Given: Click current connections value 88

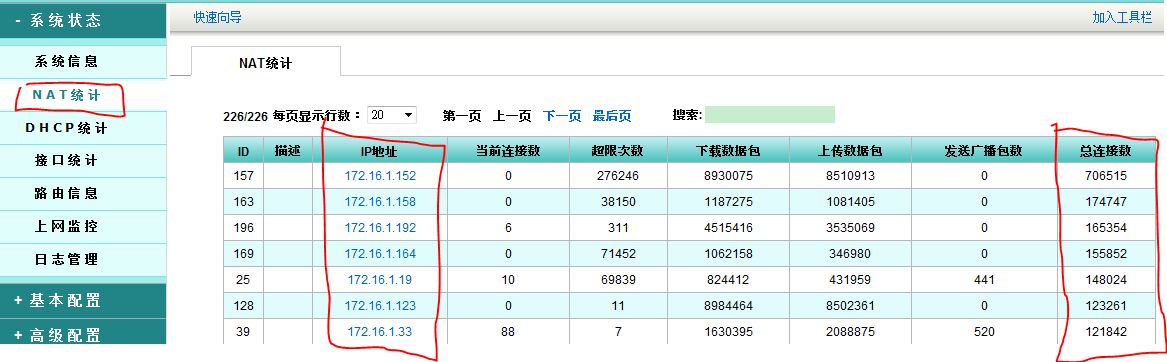Looking at the screenshot, I should (x=508, y=332).
